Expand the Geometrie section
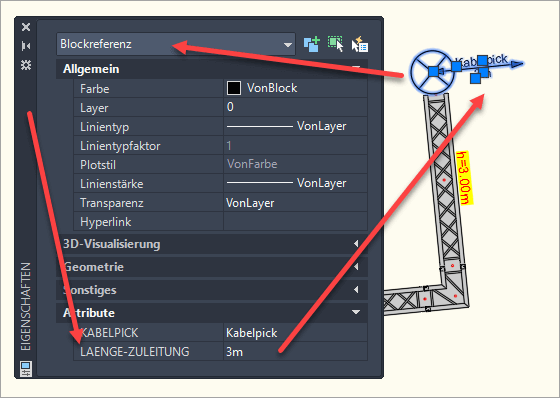Image resolution: width=560 pixels, height=398 pixels. pos(356,267)
